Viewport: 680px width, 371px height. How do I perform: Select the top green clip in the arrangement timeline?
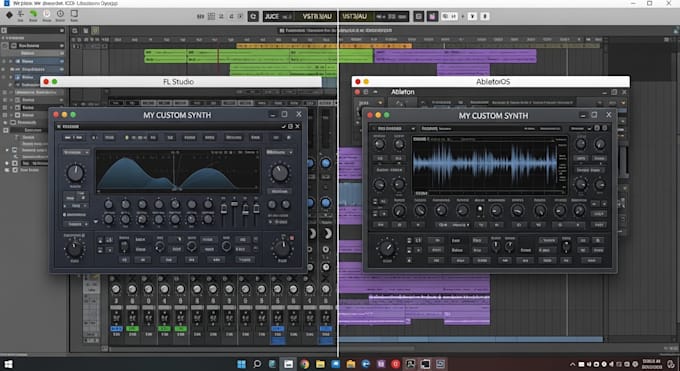pos(258,56)
